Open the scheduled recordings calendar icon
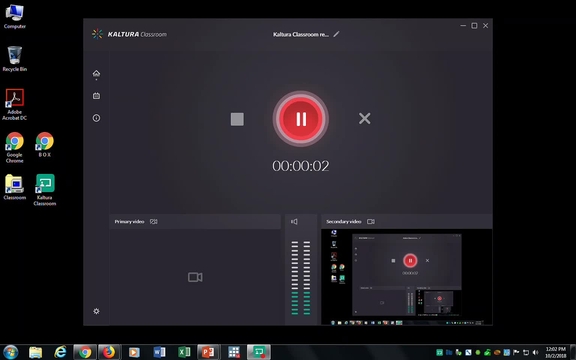Image resolution: width=576 pixels, height=360 pixels. (x=96, y=96)
